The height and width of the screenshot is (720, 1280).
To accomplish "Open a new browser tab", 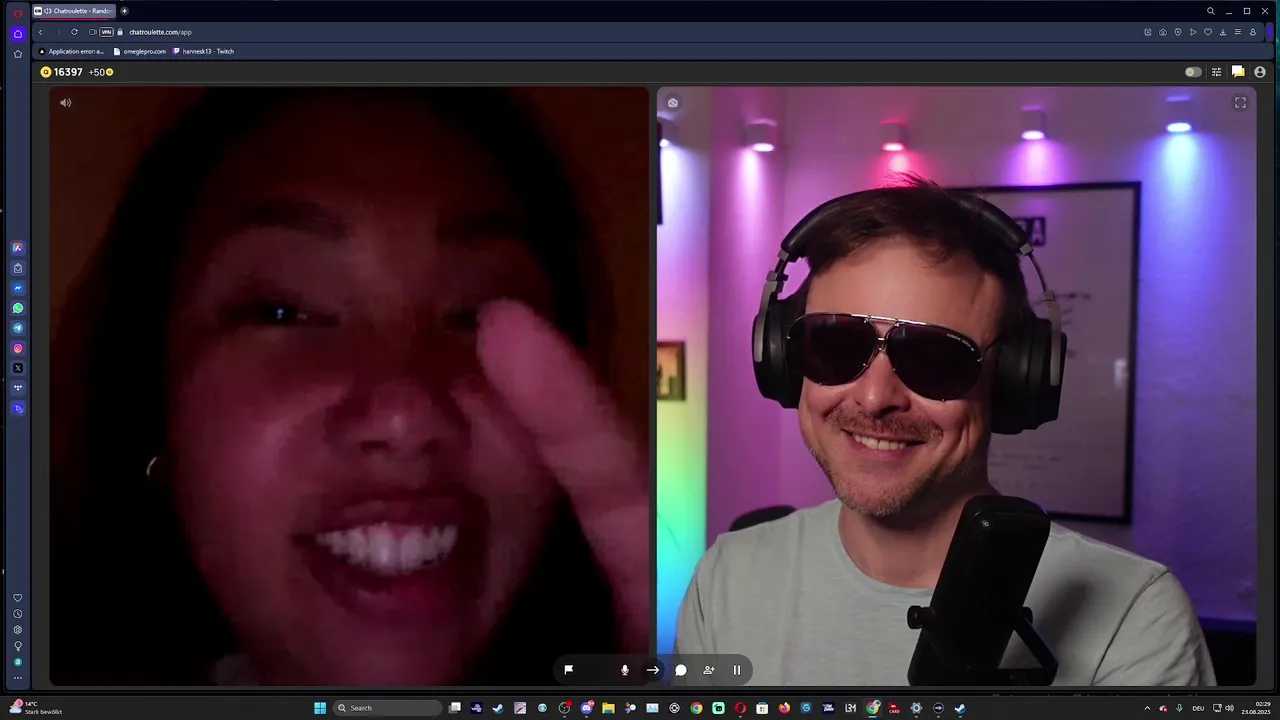I will (x=124, y=11).
